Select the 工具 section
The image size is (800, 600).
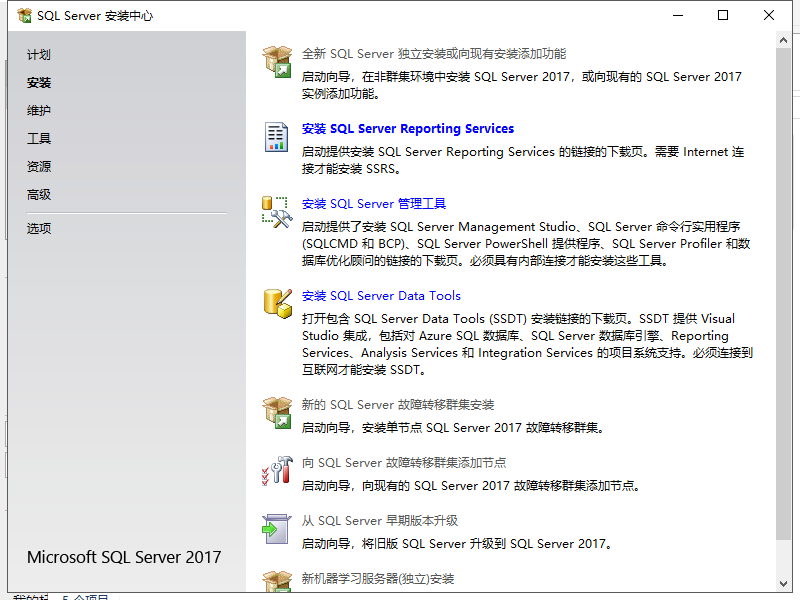pos(38,138)
